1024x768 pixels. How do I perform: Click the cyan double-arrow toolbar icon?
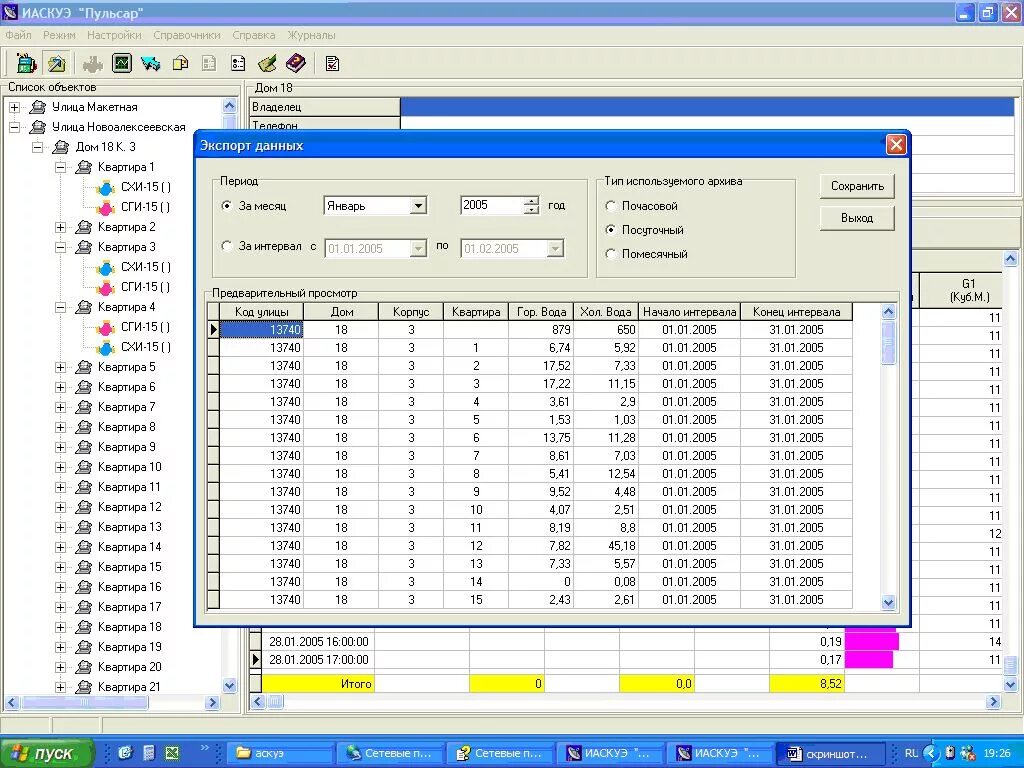pyautogui.click(x=151, y=63)
